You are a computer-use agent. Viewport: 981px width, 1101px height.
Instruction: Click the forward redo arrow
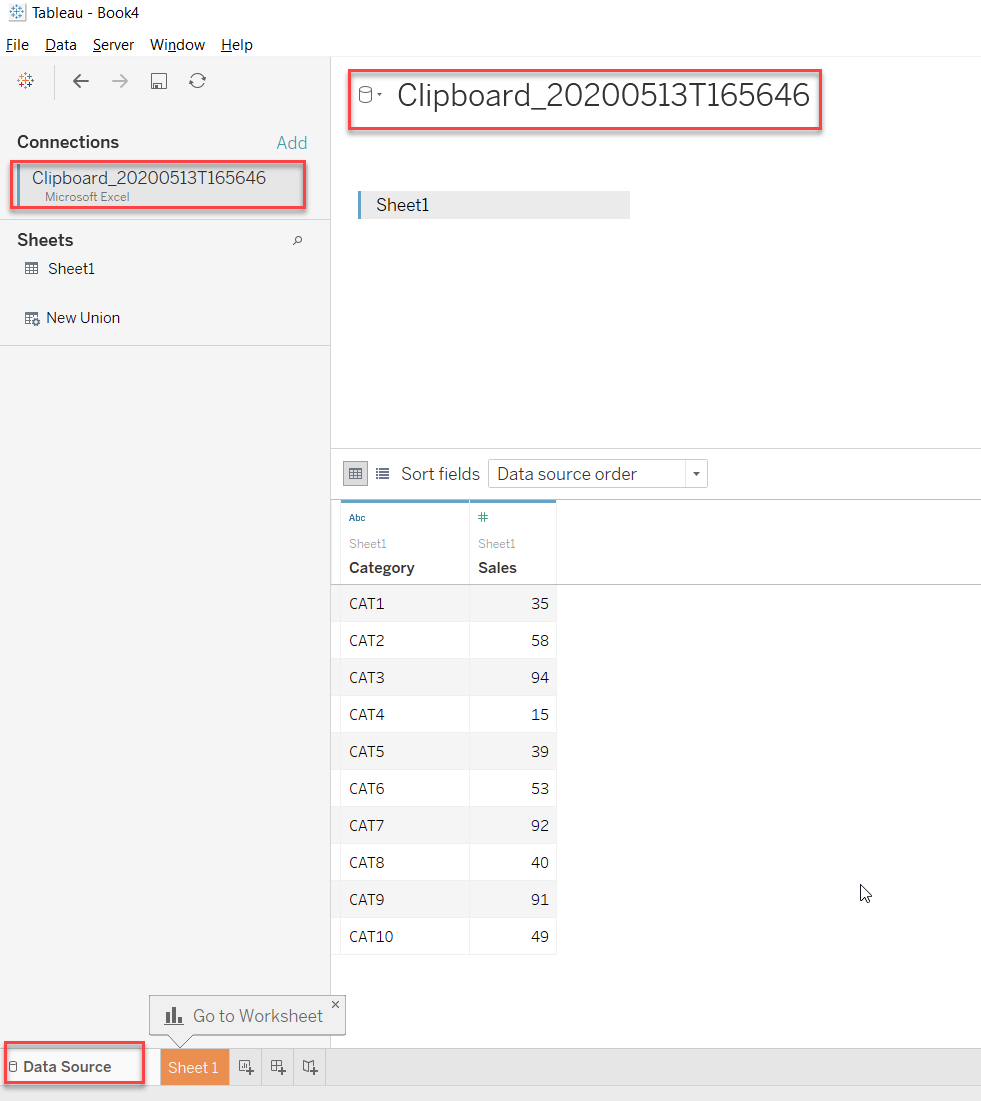point(120,81)
